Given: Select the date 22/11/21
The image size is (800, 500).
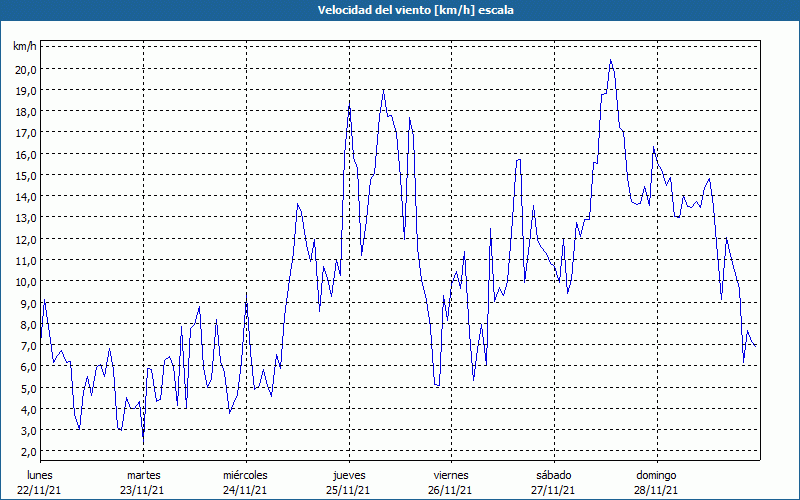Looking at the screenshot, I should coord(39,490).
